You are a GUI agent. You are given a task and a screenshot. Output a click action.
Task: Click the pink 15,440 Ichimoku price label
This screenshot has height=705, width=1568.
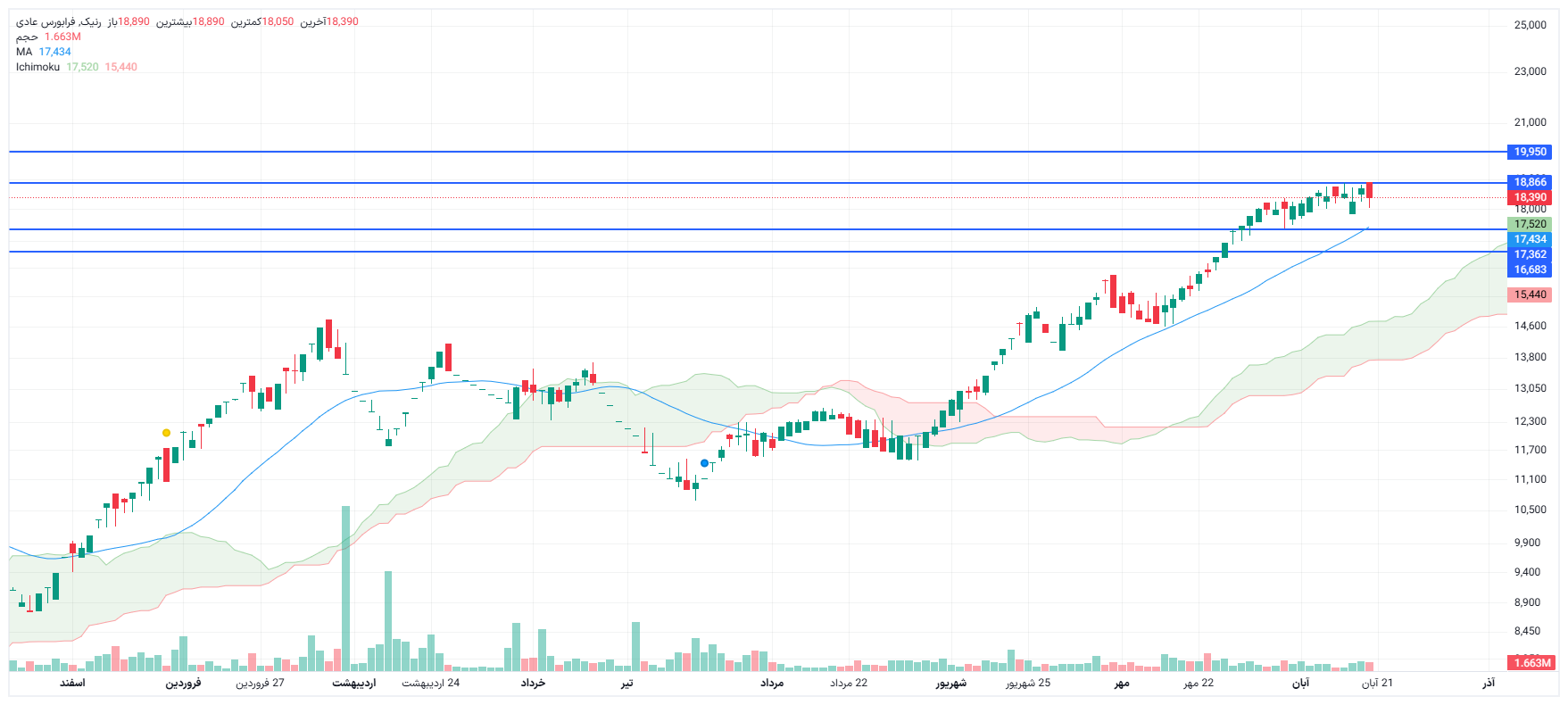pos(1530,294)
